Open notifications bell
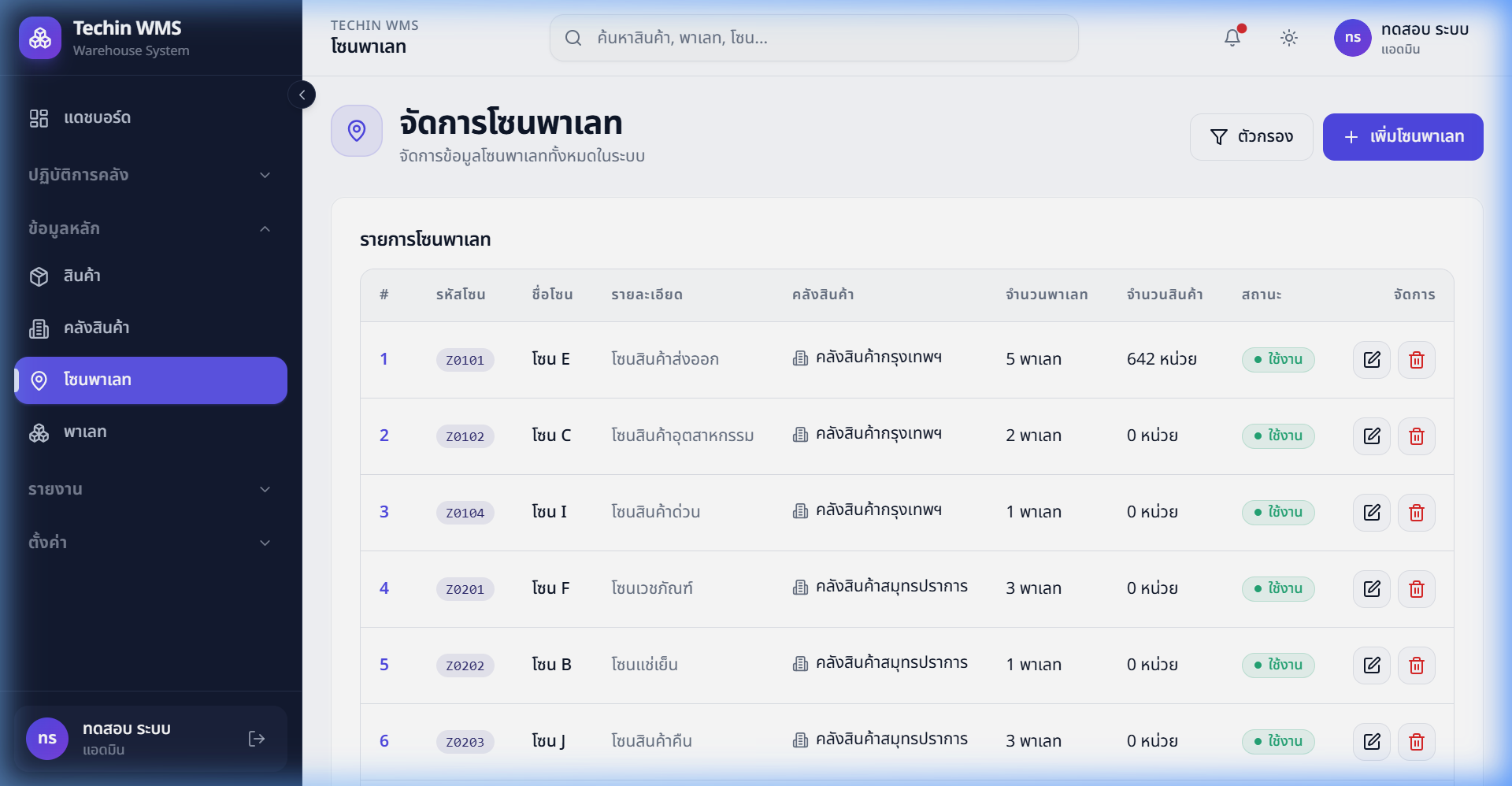Image resolution: width=1512 pixels, height=786 pixels. pos(1232,37)
